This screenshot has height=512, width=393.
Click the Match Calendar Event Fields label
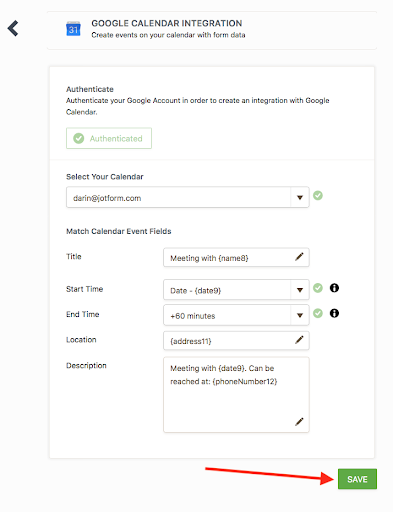click(119, 231)
